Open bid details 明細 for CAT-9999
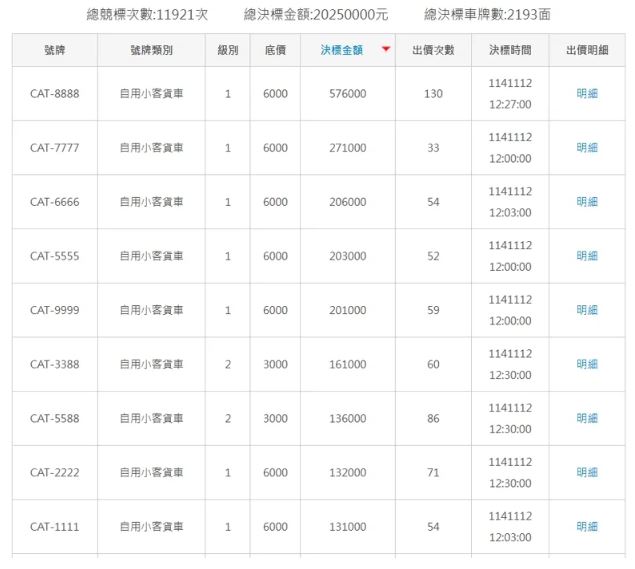This screenshot has height=569, width=635. tap(587, 310)
